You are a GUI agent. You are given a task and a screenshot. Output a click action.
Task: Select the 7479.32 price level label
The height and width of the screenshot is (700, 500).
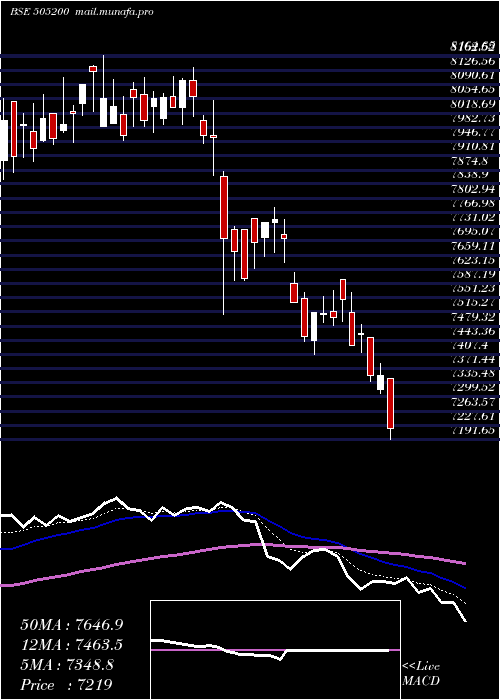pos(472,317)
